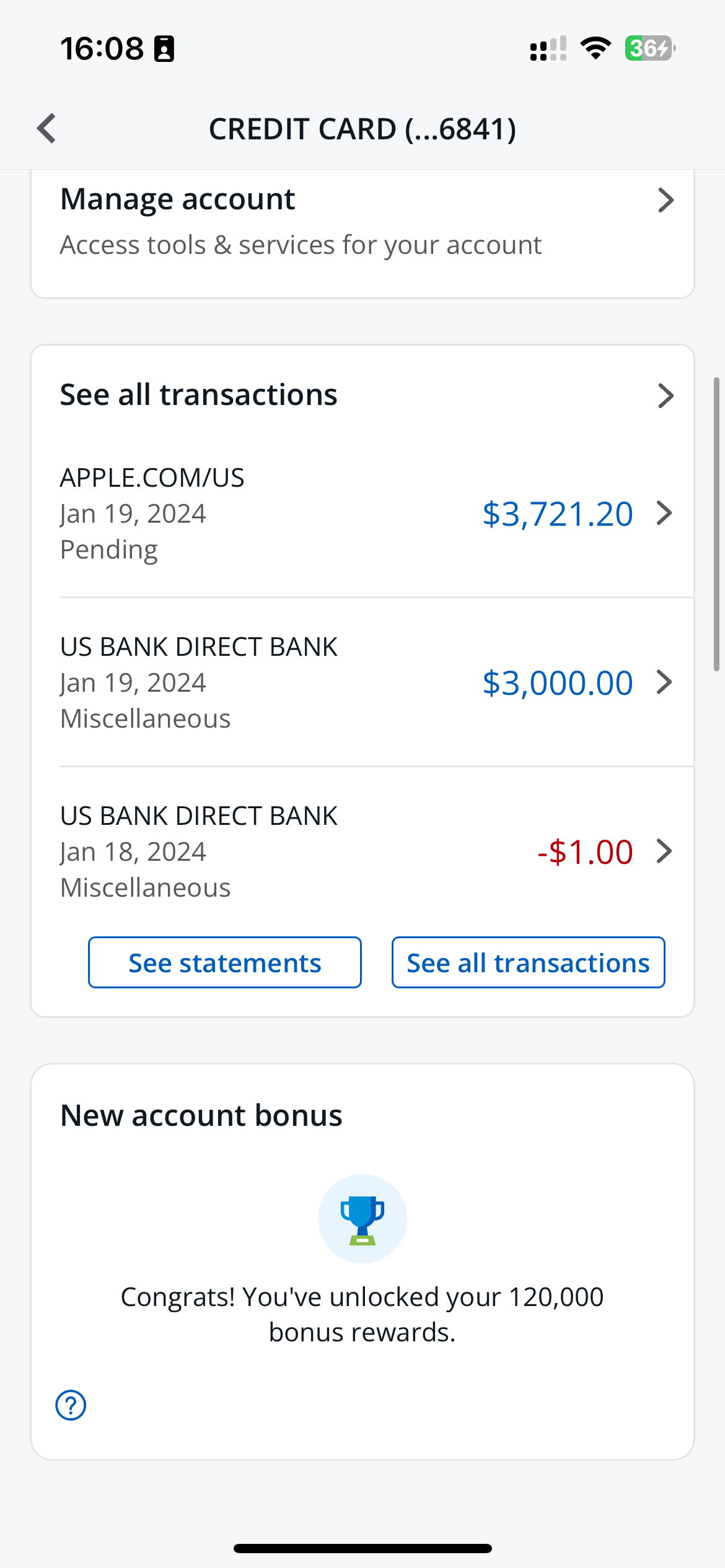Tap the Wi-Fi status icon

click(x=595, y=48)
